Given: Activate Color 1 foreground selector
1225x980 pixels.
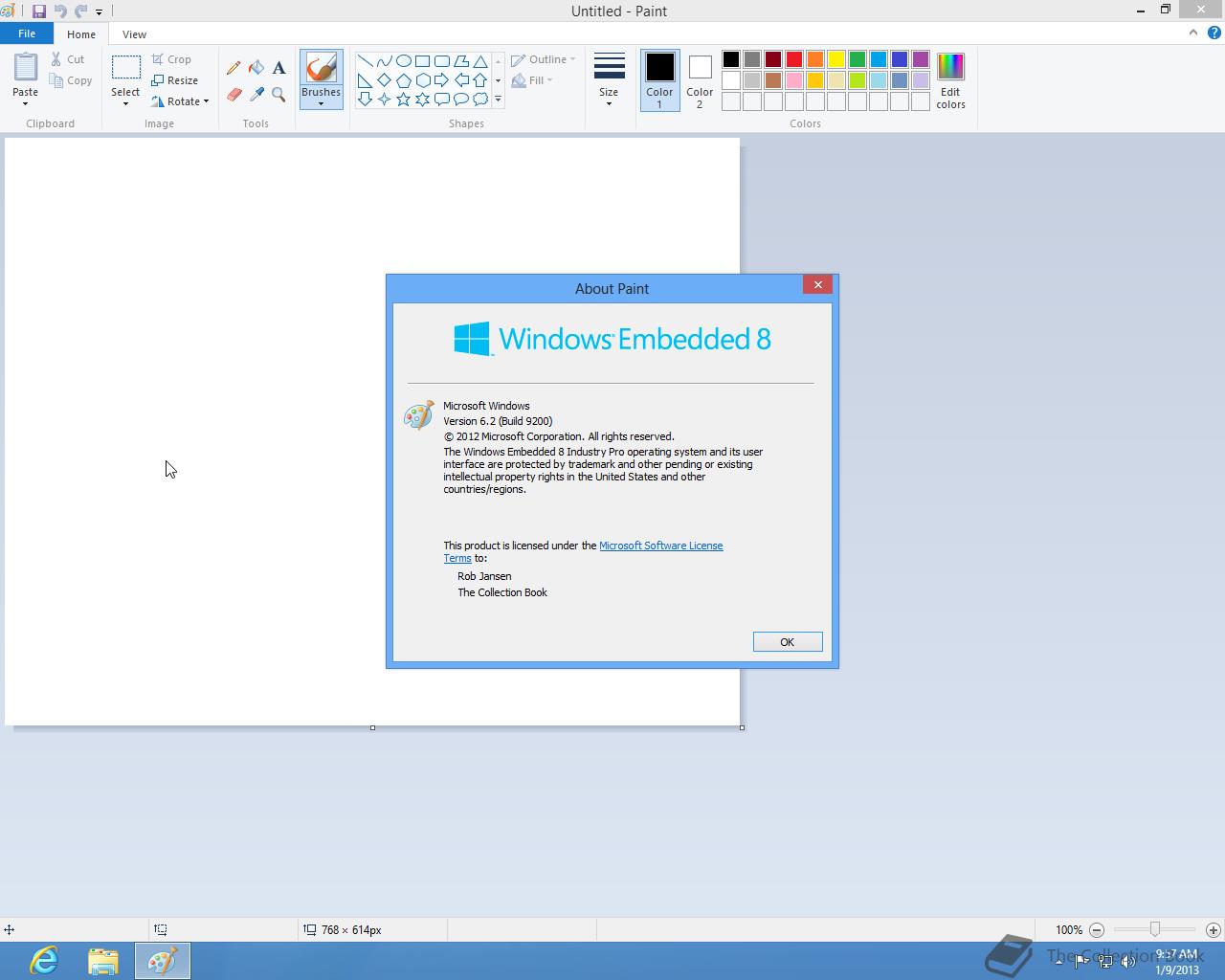Looking at the screenshot, I should (659, 79).
